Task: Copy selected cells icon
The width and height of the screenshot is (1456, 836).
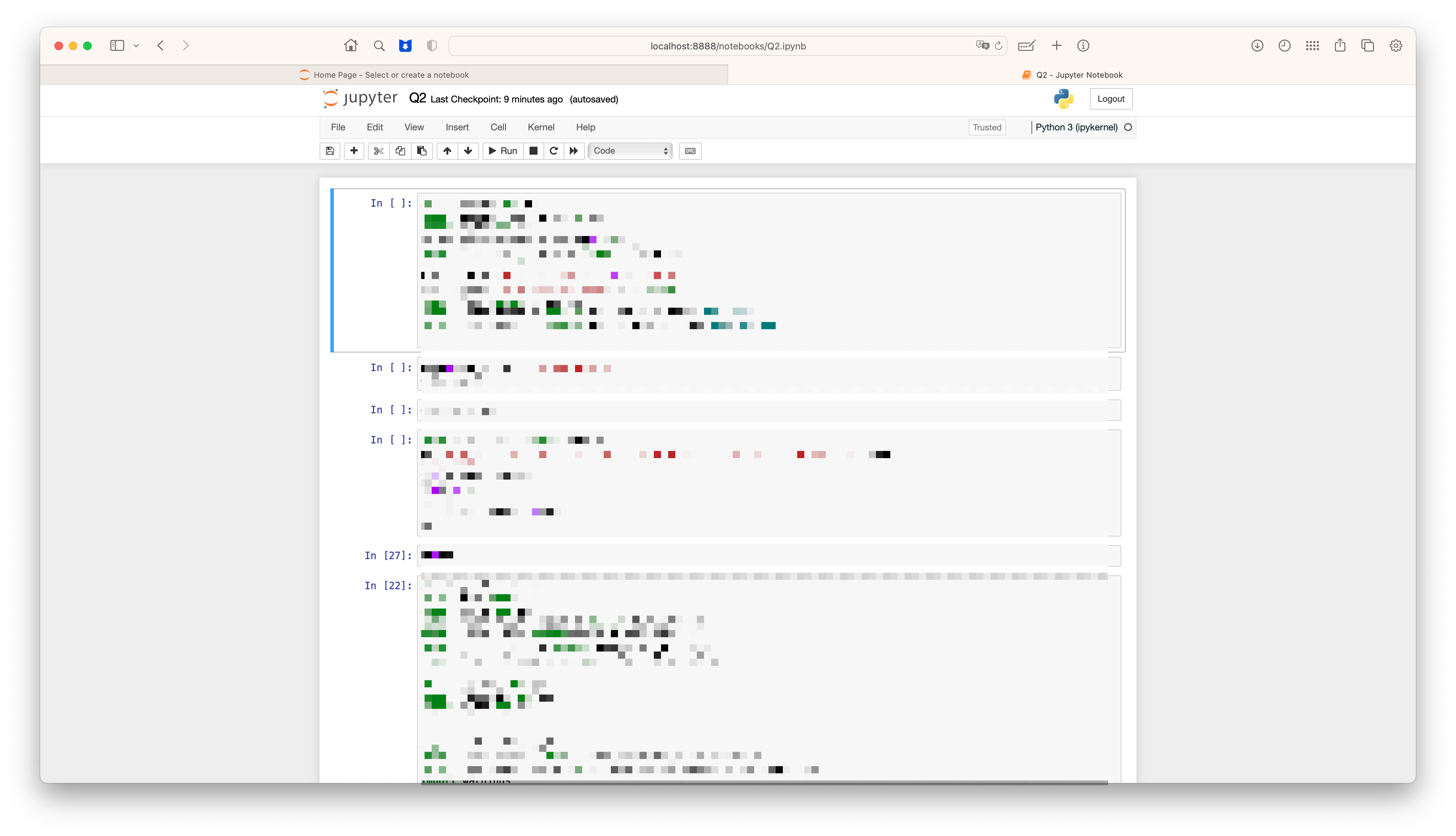Action: coord(400,150)
